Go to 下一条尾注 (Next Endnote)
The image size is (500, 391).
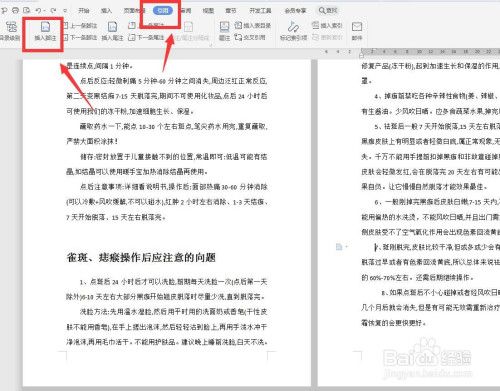146,37
